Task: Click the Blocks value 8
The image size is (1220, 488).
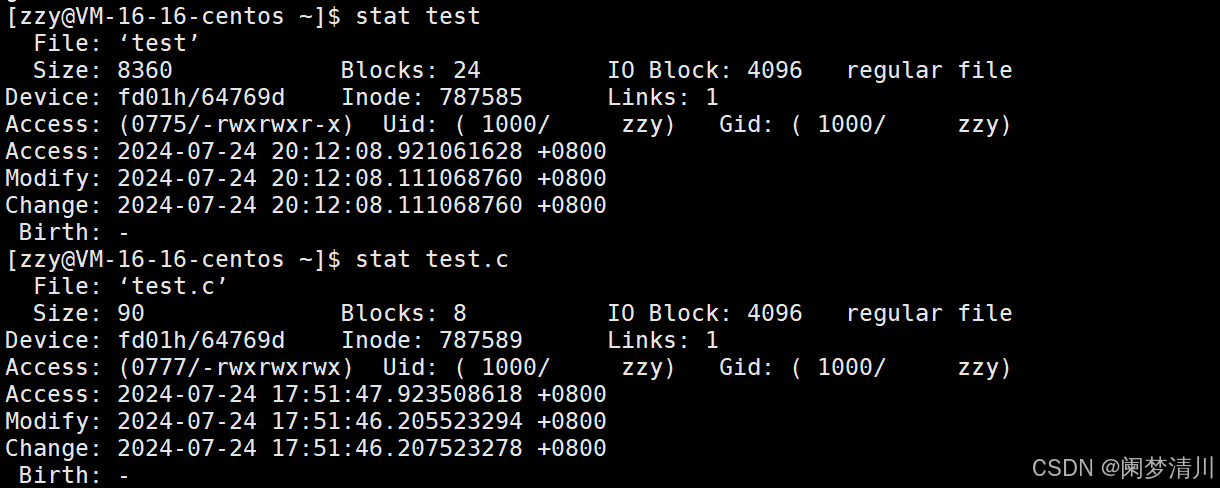Action: point(459,313)
